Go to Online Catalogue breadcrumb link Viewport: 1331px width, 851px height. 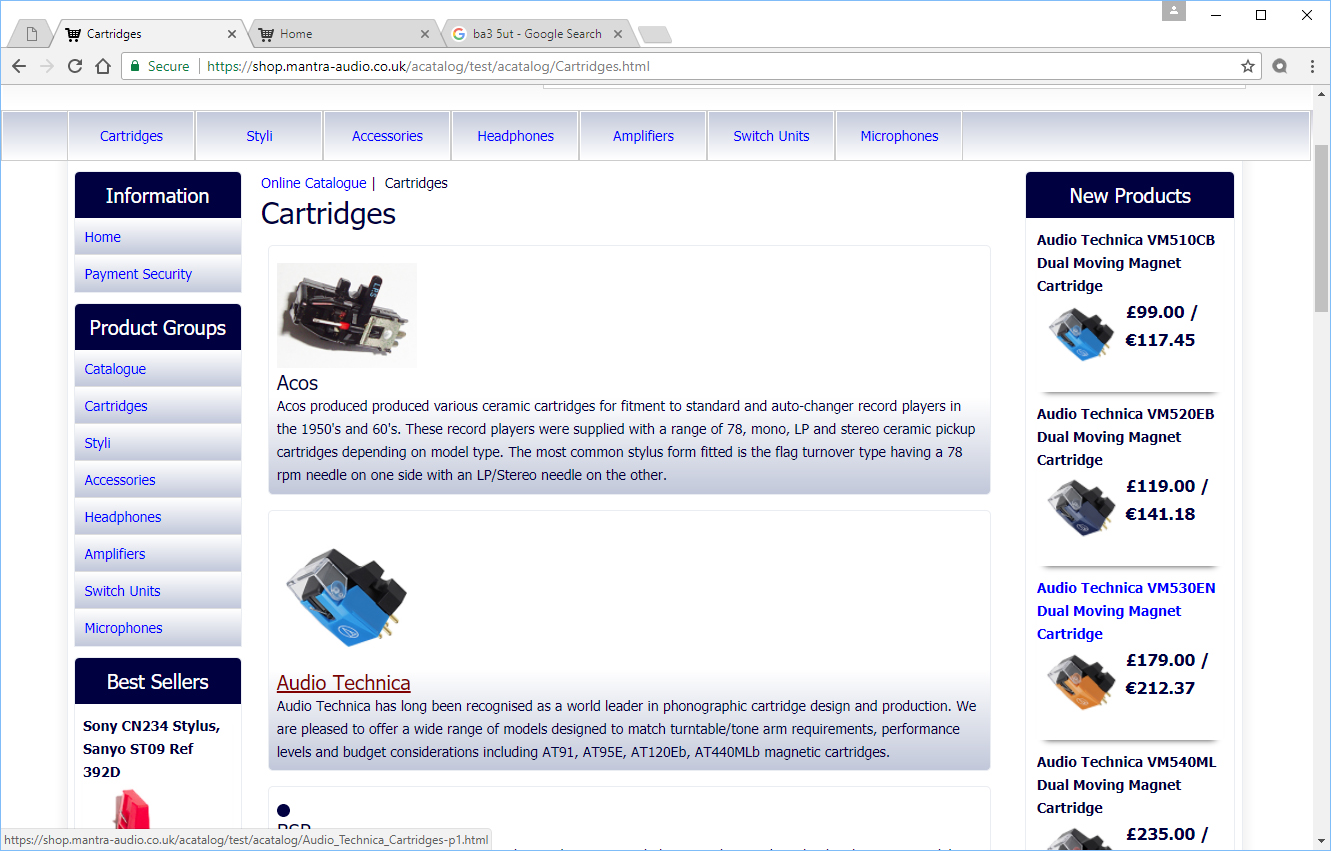tap(313, 183)
